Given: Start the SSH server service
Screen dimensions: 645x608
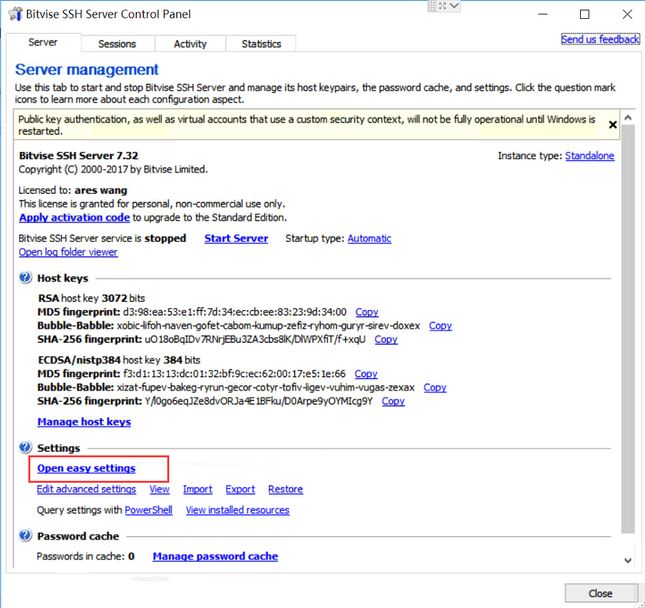Looking at the screenshot, I should tap(236, 239).
